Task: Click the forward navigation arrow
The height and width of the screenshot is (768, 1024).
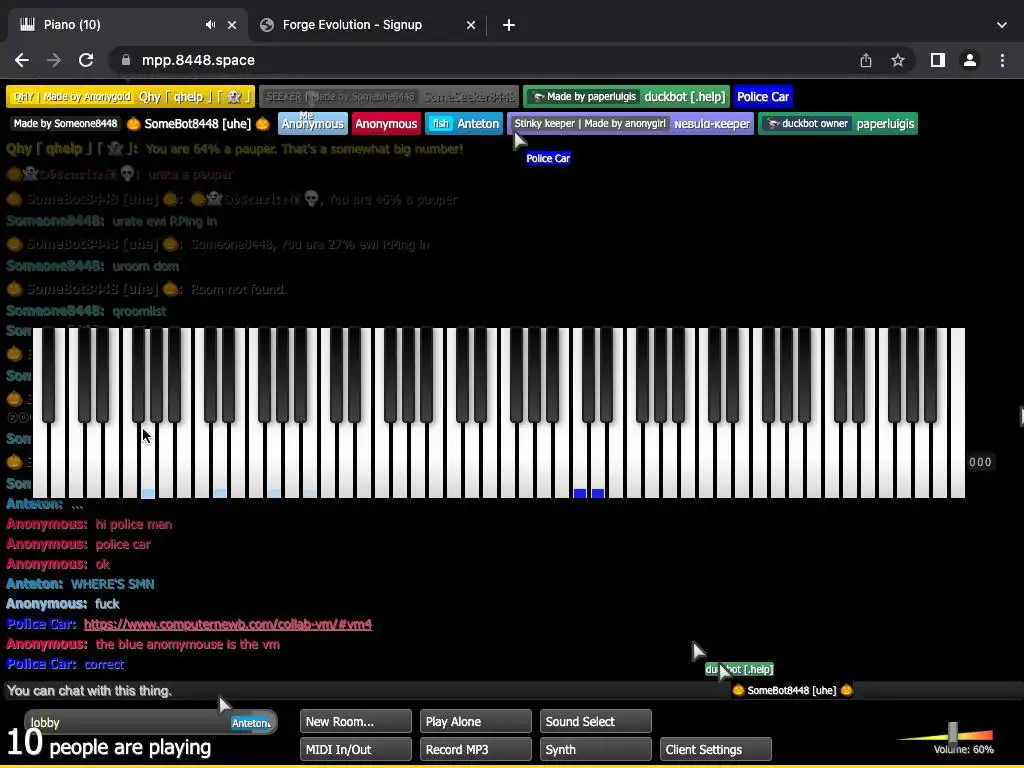Action: (54, 60)
